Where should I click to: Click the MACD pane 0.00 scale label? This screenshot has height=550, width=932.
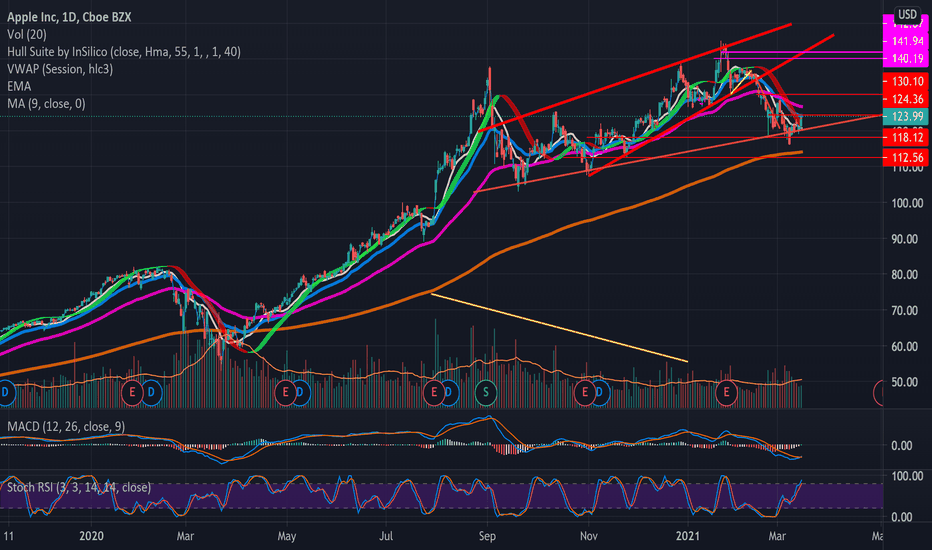pos(902,445)
